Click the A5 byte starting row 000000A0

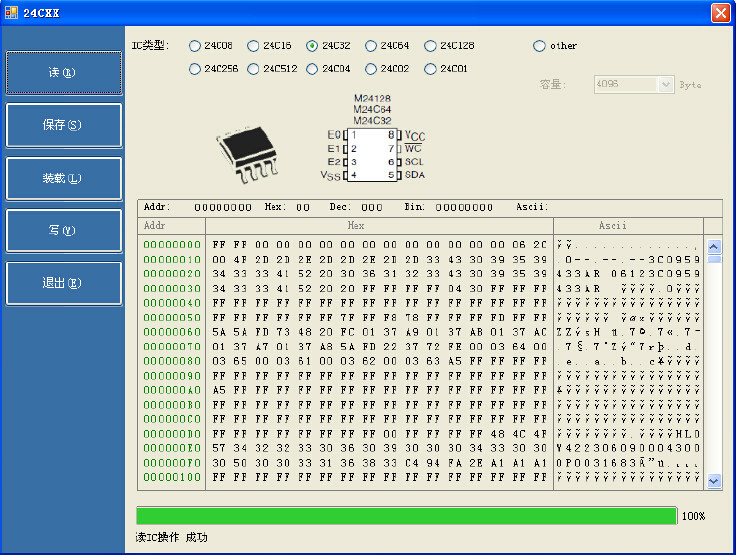pos(219,390)
